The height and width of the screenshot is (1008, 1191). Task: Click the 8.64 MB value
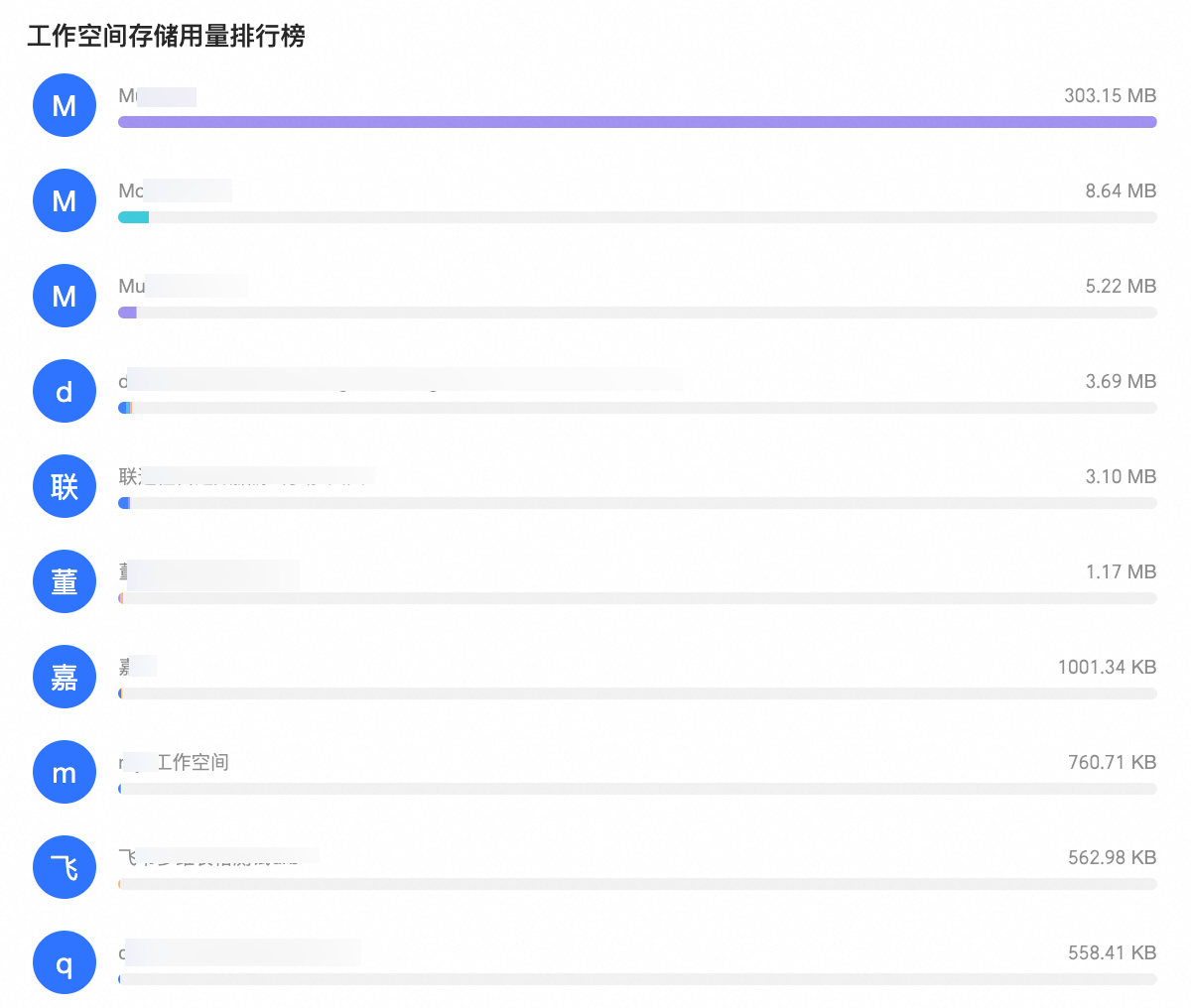click(x=1121, y=191)
